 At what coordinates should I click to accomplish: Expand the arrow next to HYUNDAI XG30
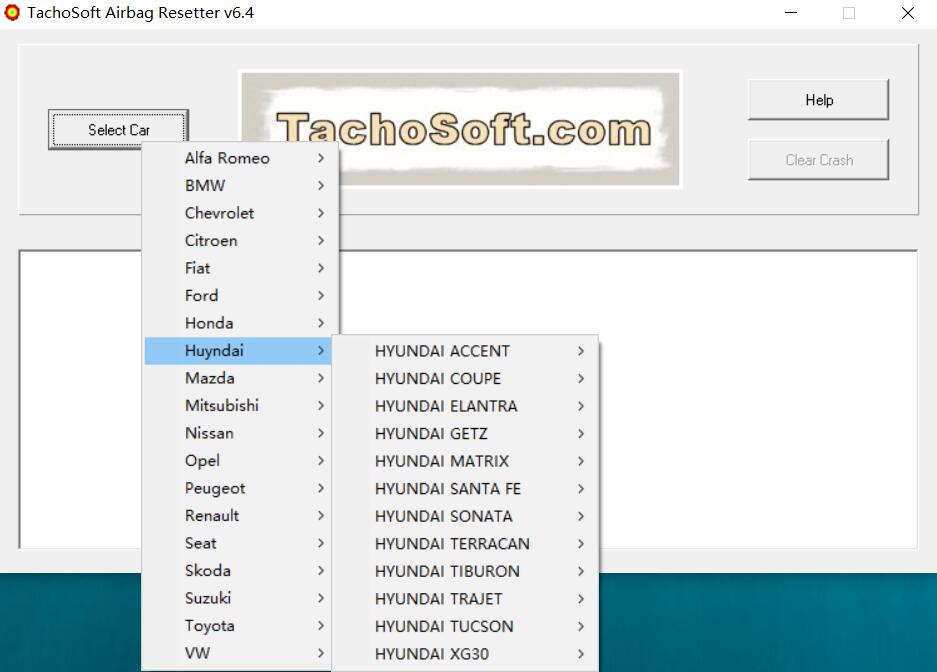pos(581,653)
